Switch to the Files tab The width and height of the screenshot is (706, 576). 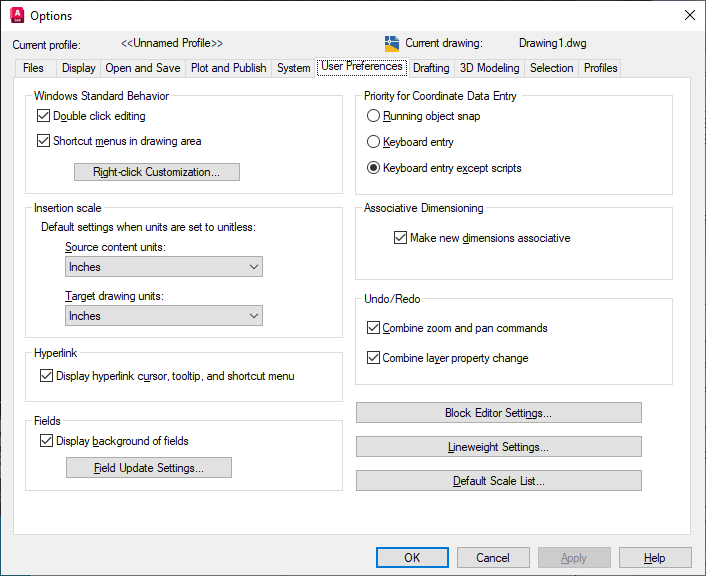pyautogui.click(x=33, y=68)
